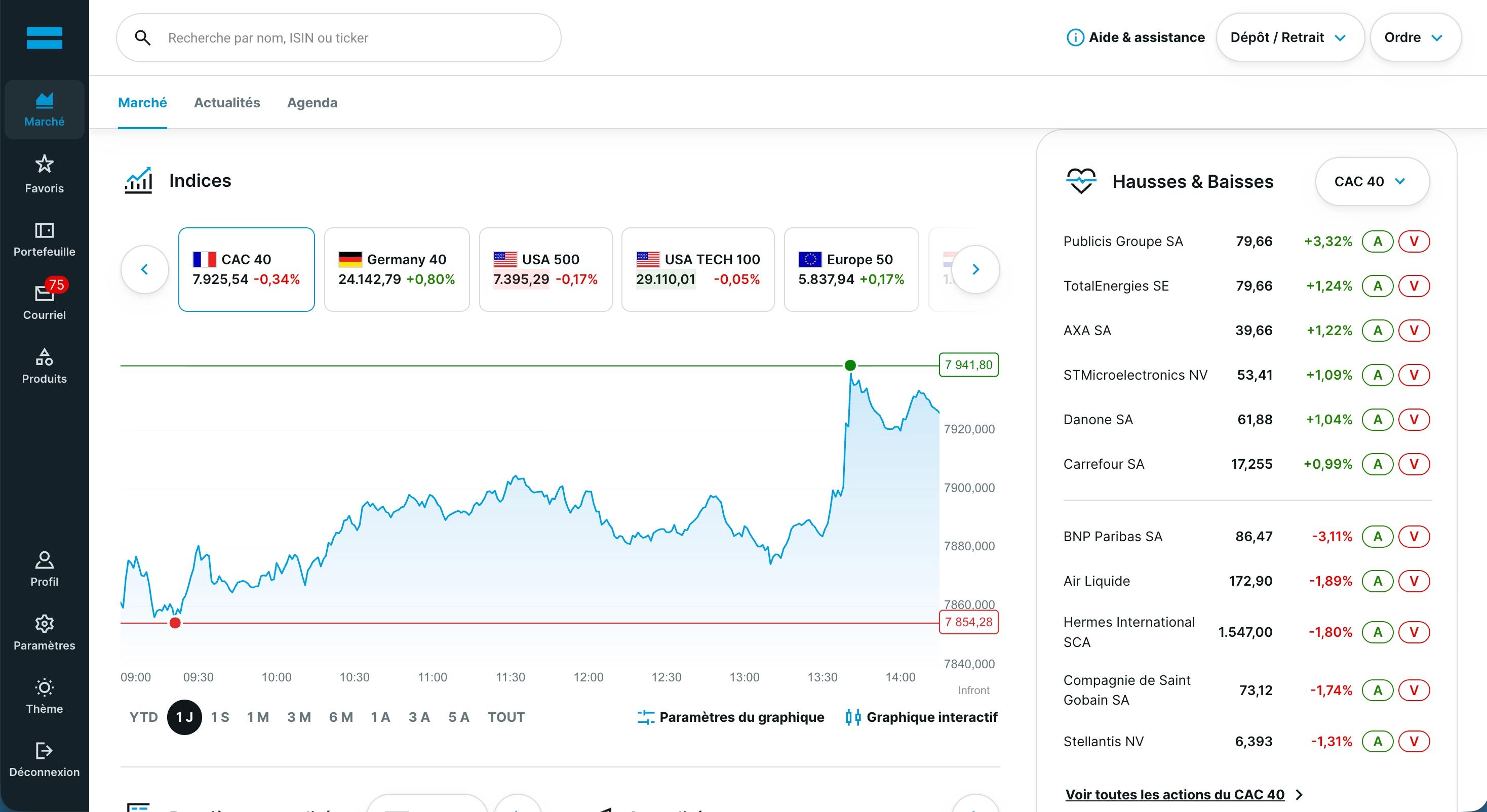The width and height of the screenshot is (1487, 812).
Task: Buy Publicis Groupe SA with A button
Action: pyautogui.click(x=1377, y=241)
